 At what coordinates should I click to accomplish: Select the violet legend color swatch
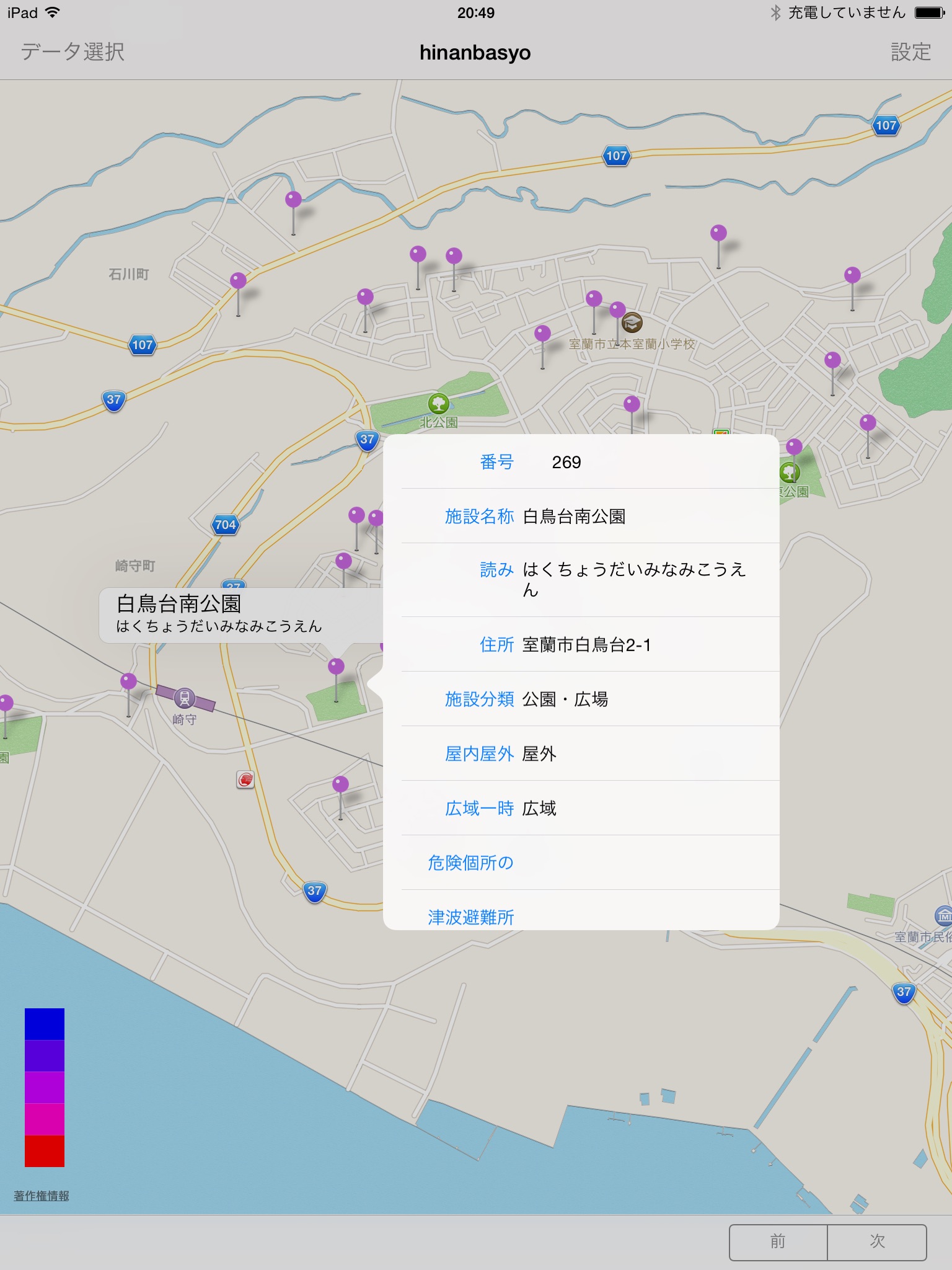(x=45, y=1088)
